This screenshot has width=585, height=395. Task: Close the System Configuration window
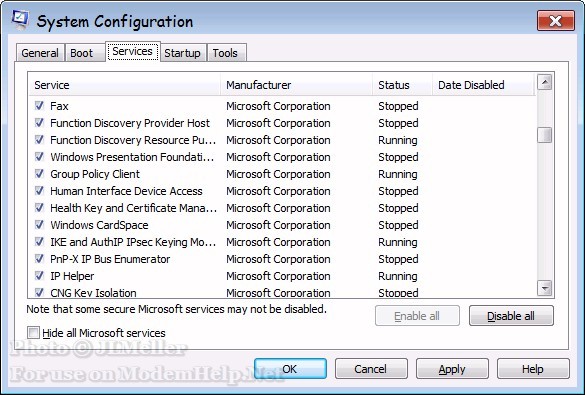(555, 21)
